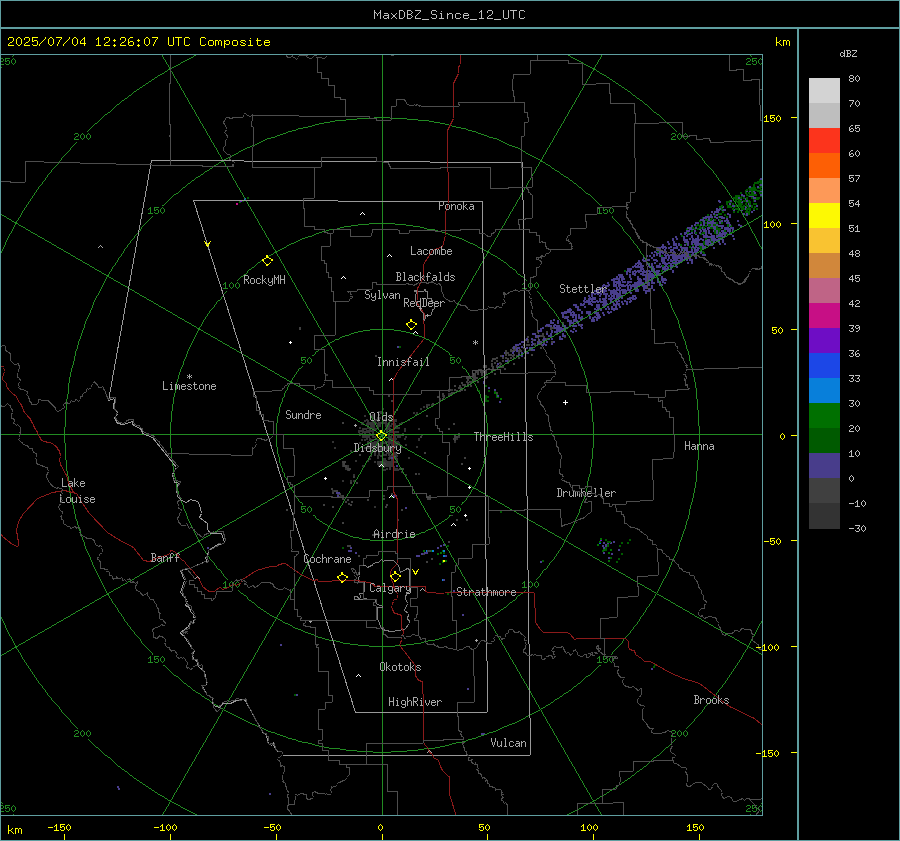Click the Hanna town label

click(699, 446)
